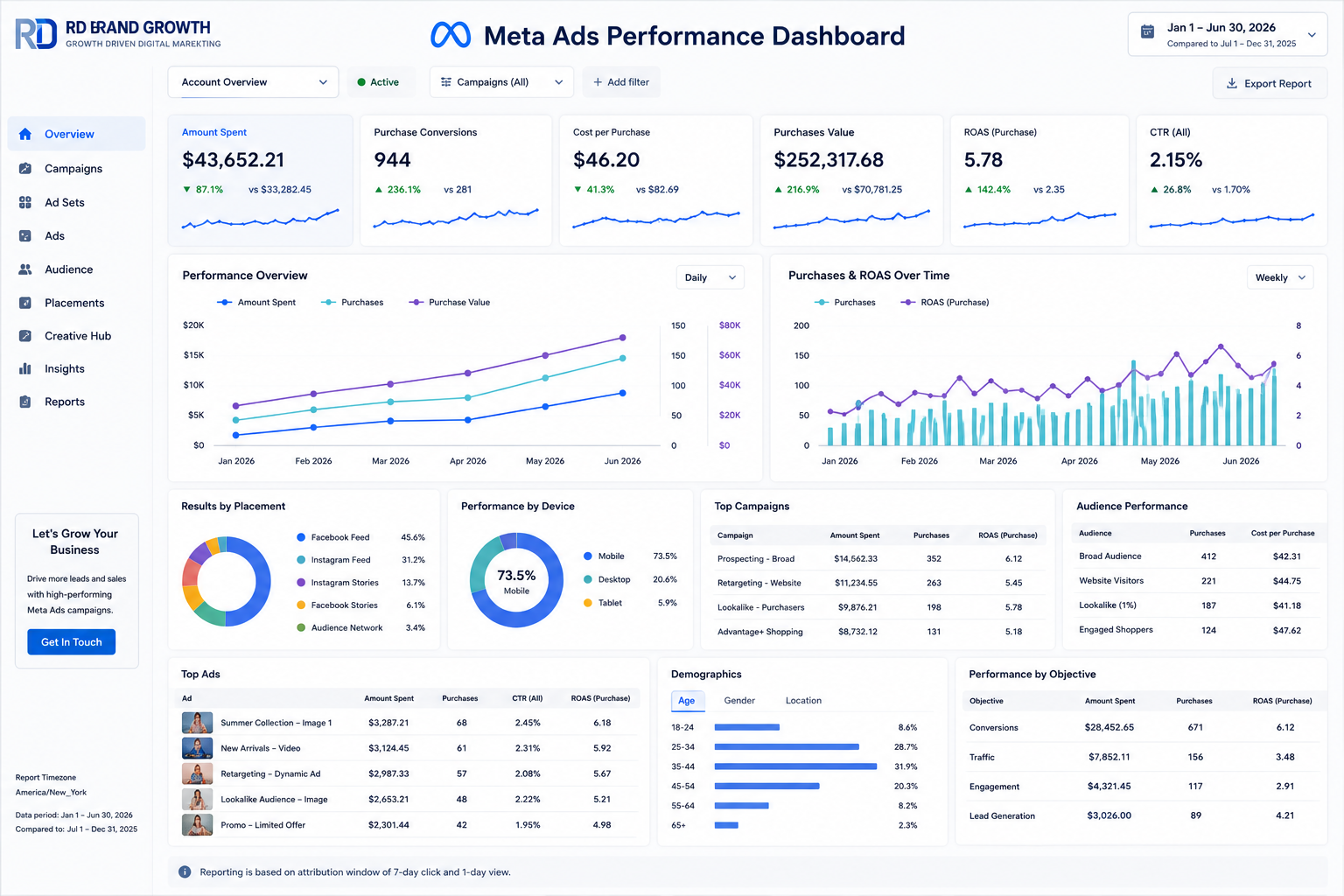1344x896 pixels.
Task: Click the Reports sidebar icon
Action: tap(25, 402)
